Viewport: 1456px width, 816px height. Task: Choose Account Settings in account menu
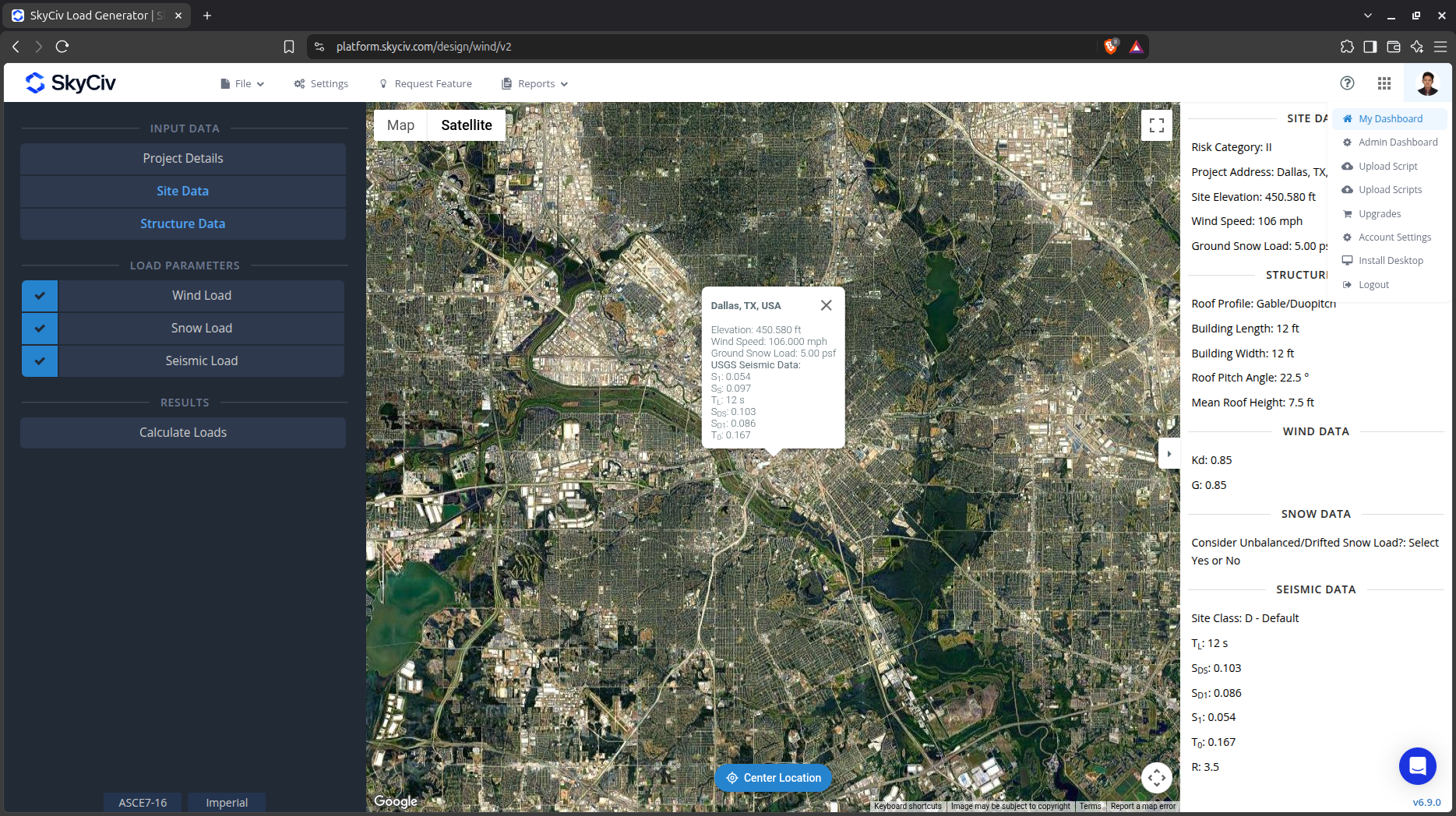click(x=1390, y=237)
